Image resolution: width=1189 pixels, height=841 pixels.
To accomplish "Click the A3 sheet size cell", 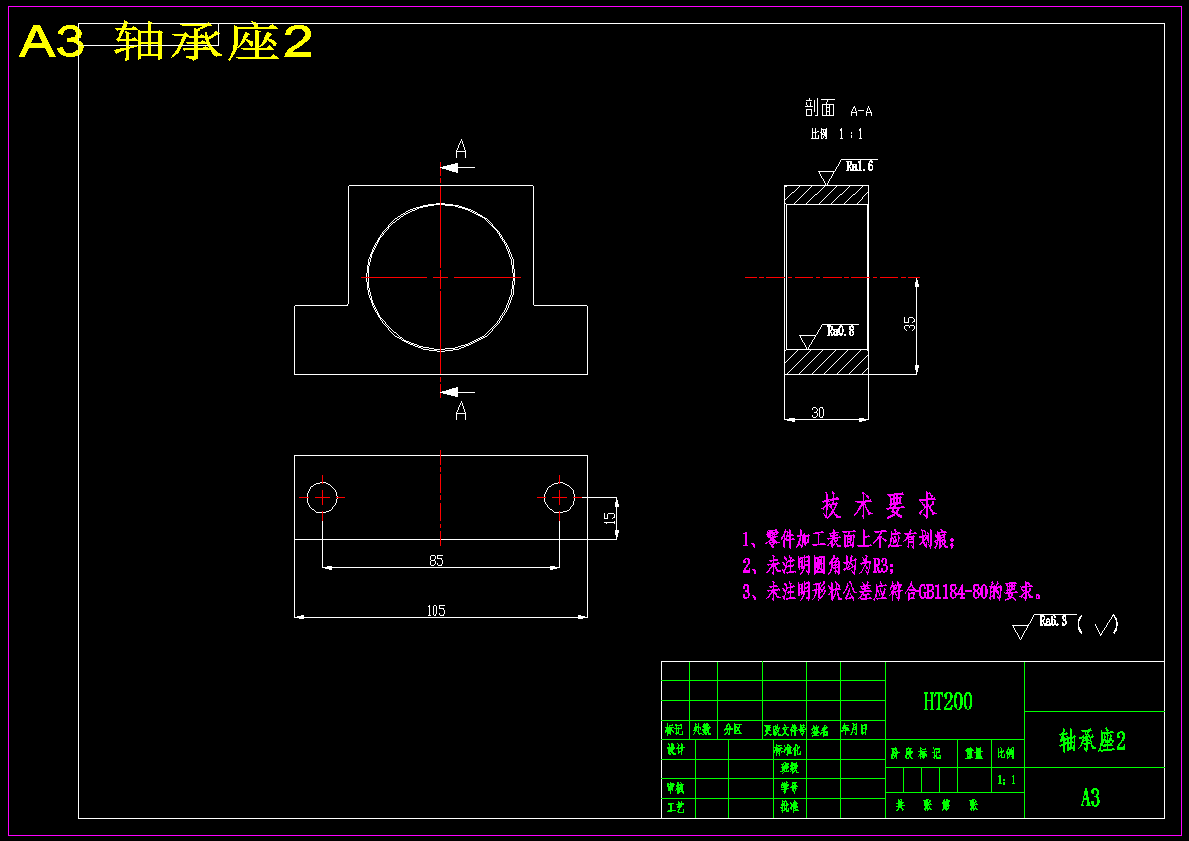I will (x=1093, y=797).
